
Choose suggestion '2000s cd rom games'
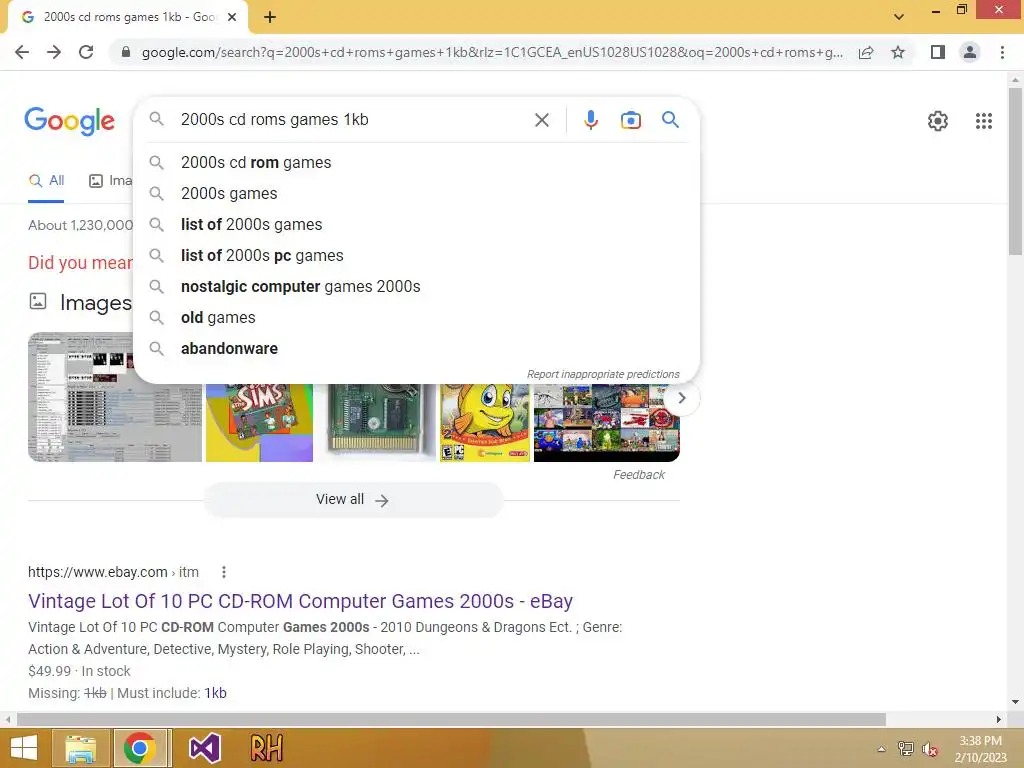416,163
